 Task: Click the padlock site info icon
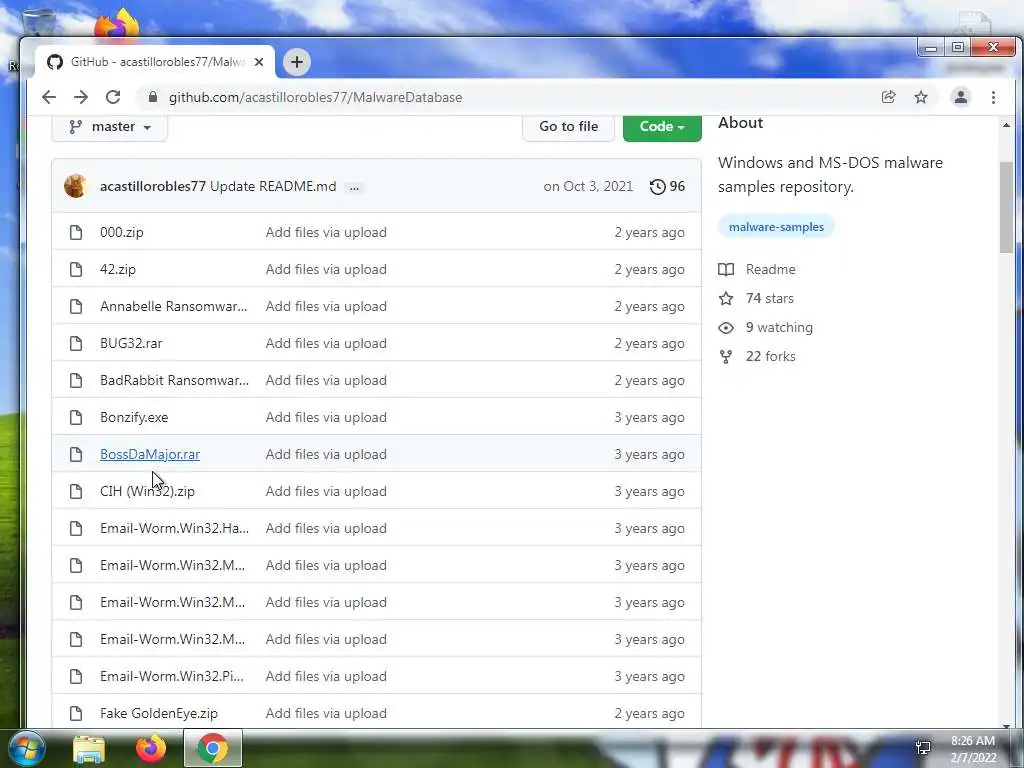click(x=153, y=97)
